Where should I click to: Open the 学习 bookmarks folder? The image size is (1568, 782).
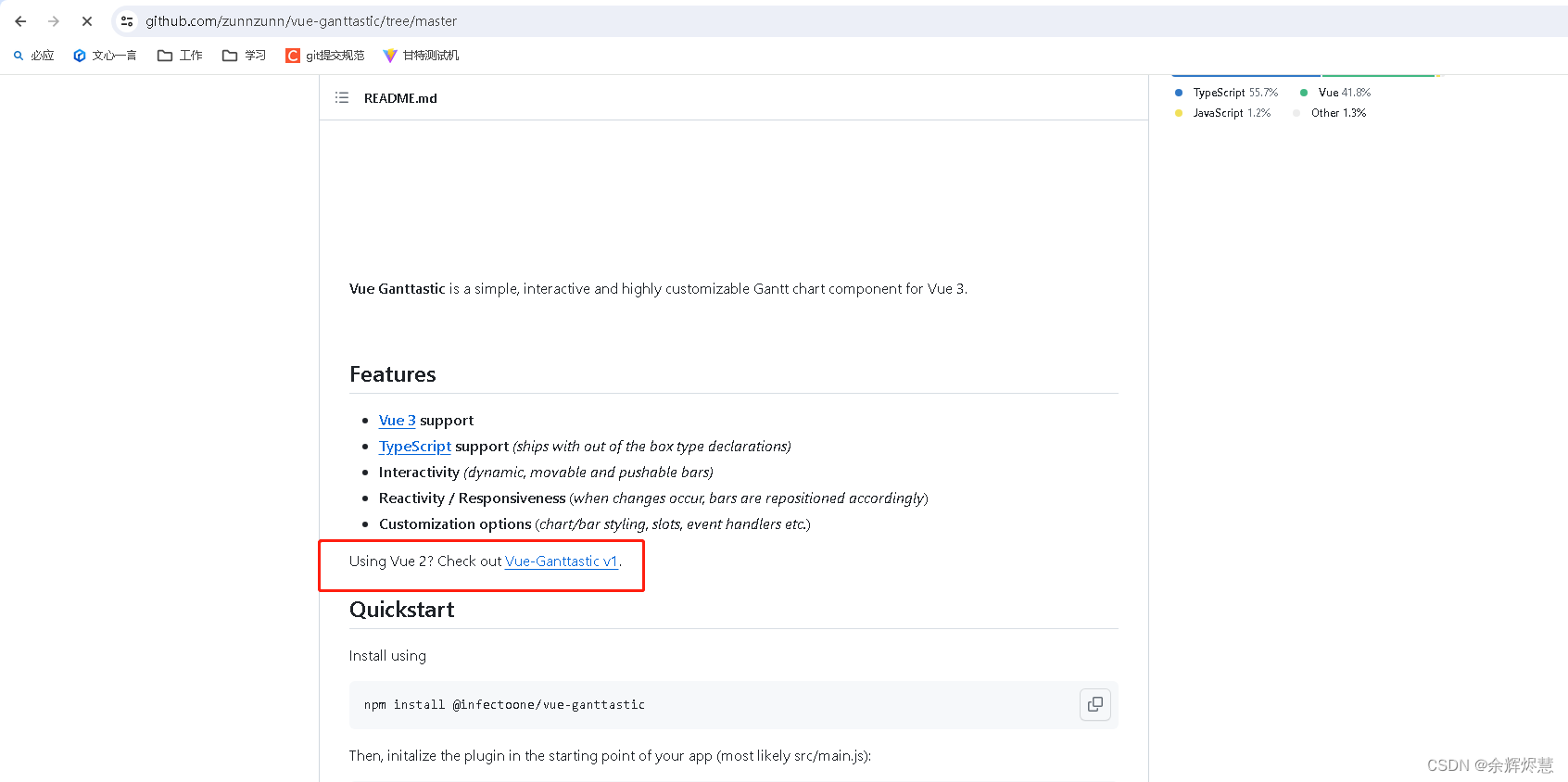click(245, 56)
